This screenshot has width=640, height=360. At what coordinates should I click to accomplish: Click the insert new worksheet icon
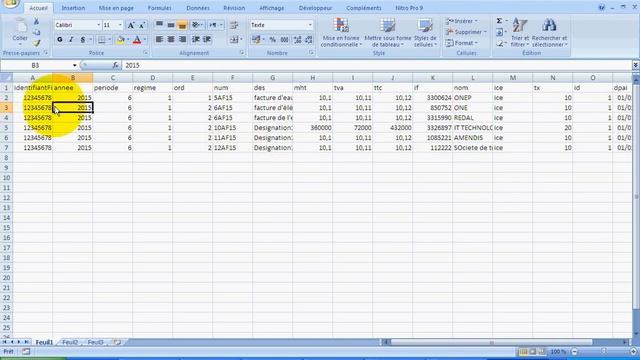tap(118, 342)
